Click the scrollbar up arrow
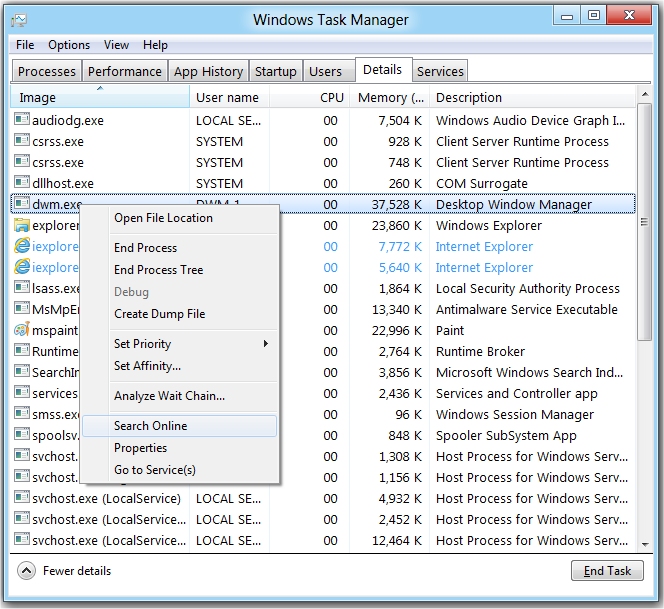664x609 pixels. pos(645,94)
